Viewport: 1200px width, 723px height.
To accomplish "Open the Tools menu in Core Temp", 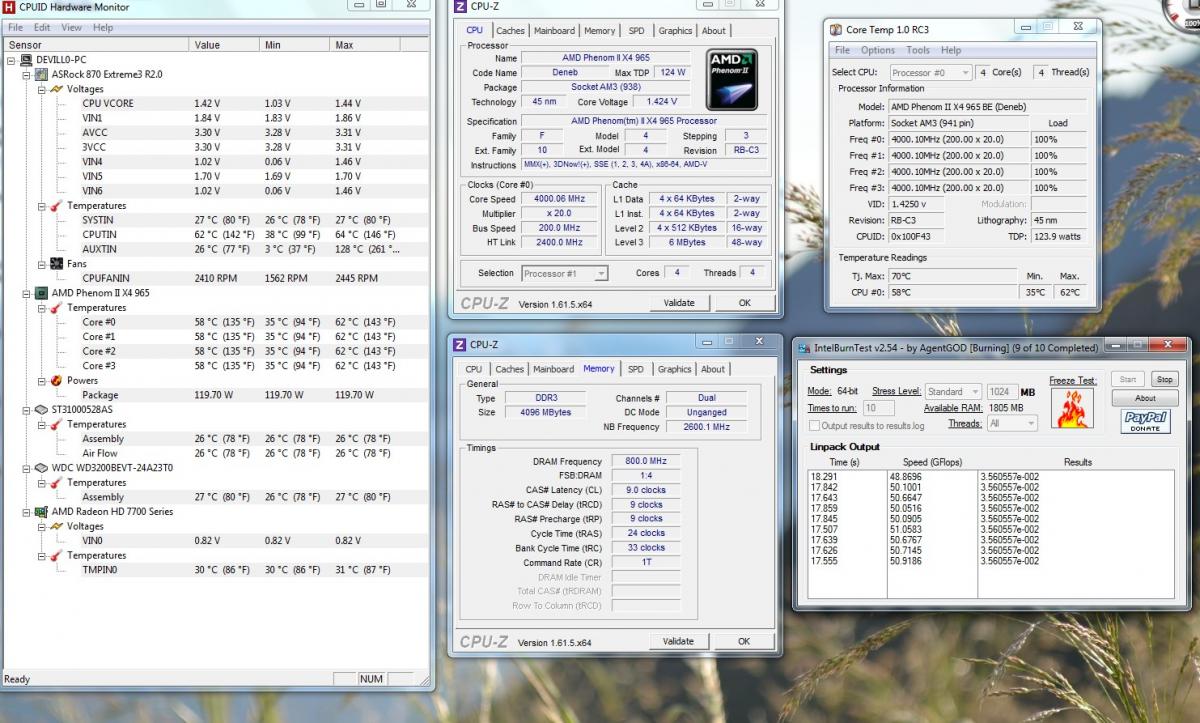I will 918,50.
